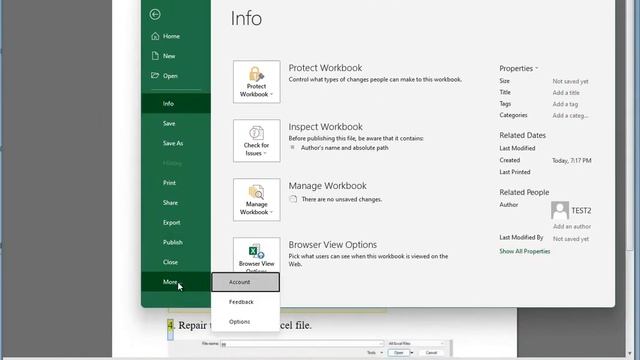Click the author name TEST2

tap(581, 211)
